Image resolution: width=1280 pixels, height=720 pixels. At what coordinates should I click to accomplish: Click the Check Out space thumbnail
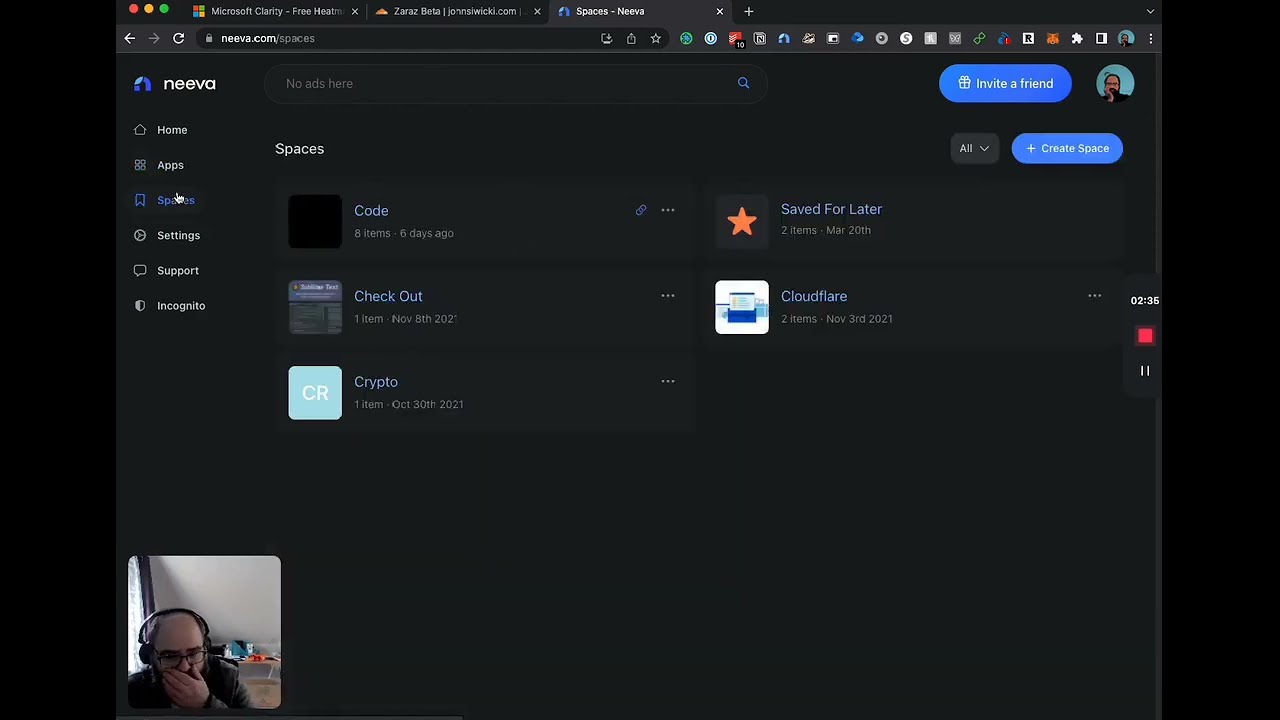(x=315, y=307)
